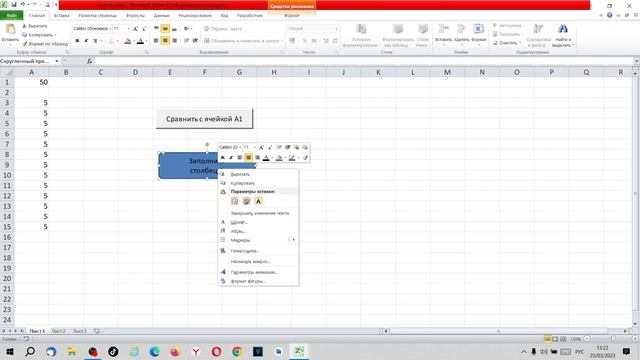The width and height of the screenshot is (640, 360).
Task: Toggle Bold on the mini toolbar
Action: click(223, 158)
